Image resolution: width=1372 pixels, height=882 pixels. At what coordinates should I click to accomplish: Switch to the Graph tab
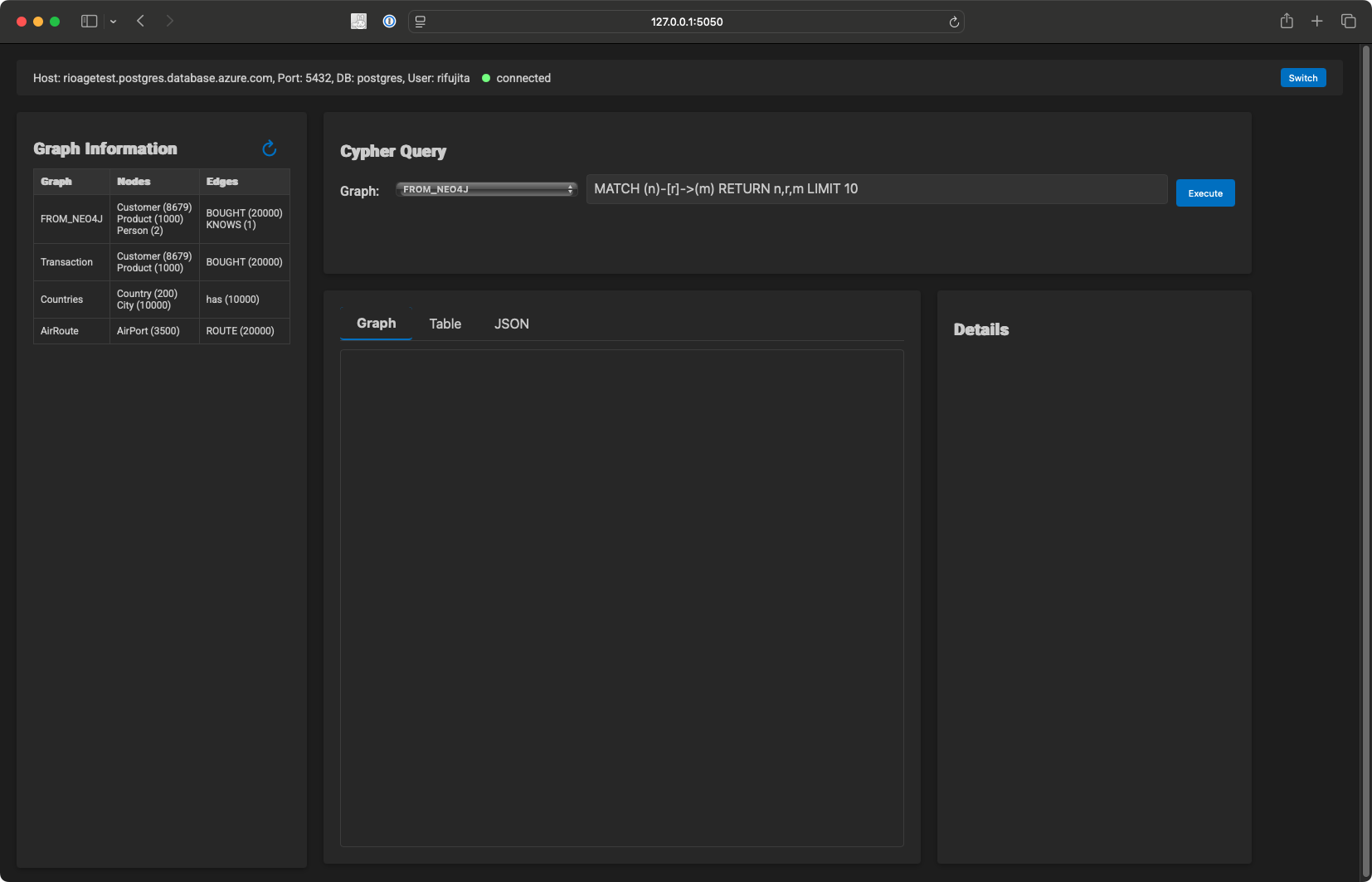(376, 324)
